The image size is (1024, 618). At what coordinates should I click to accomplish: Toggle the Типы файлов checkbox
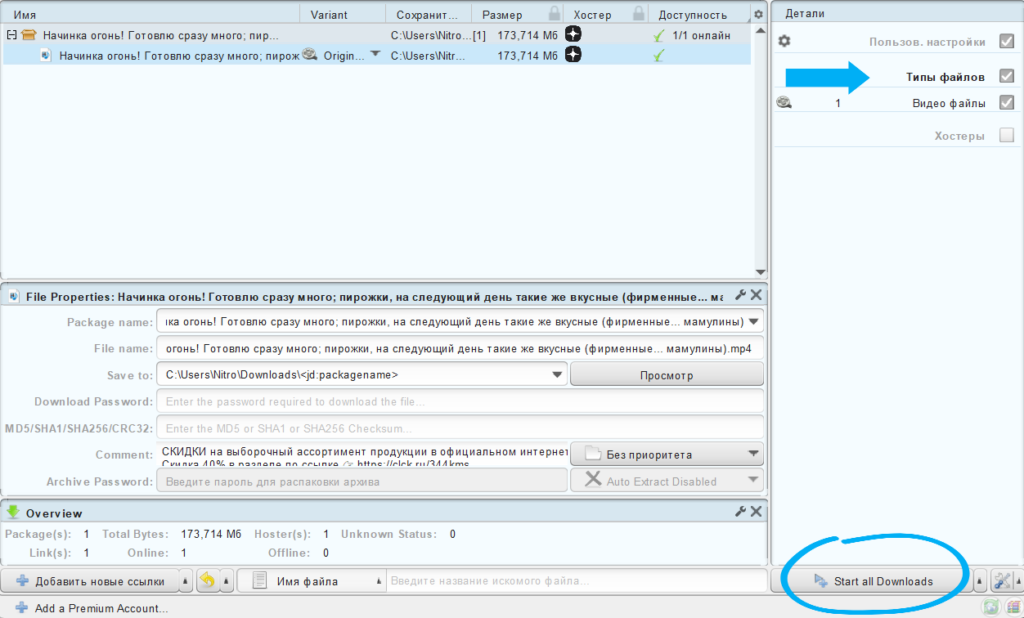pos(1006,76)
